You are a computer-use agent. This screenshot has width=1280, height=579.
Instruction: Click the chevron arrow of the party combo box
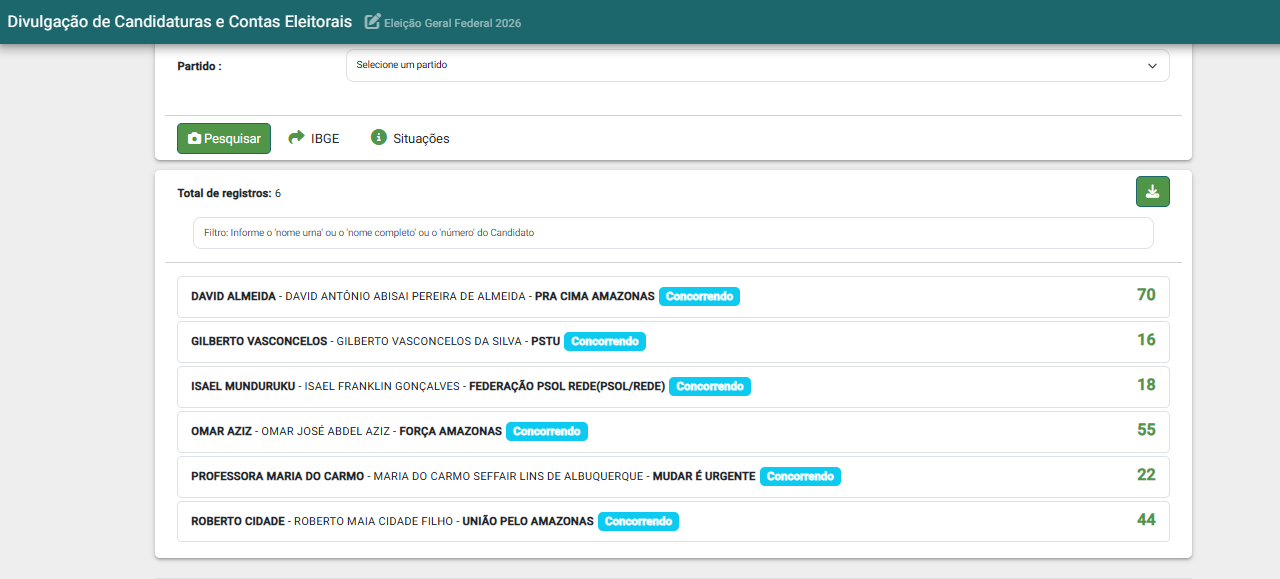coord(1152,65)
